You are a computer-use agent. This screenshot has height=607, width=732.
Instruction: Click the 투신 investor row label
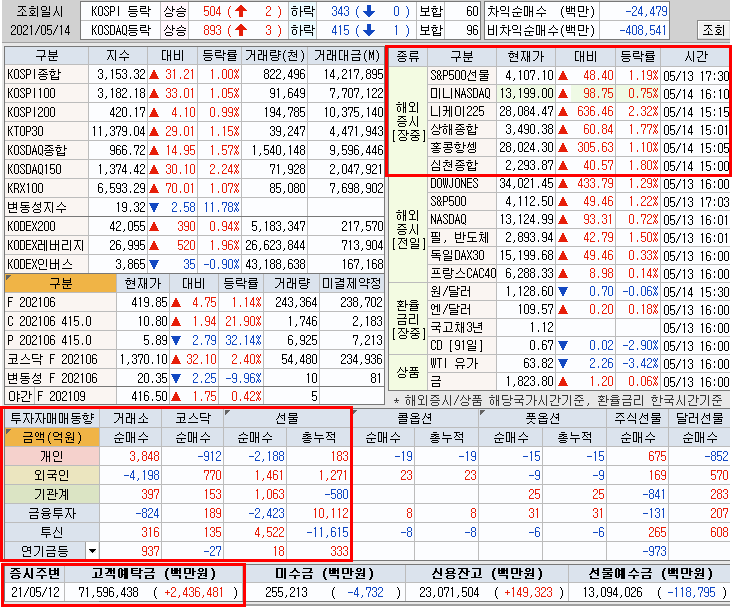pyautogui.click(x=52, y=532)
